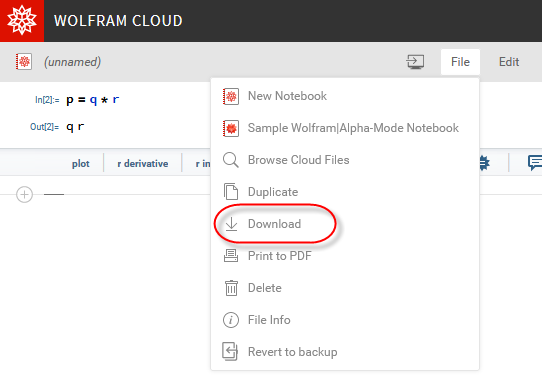Screen dimensions: 542x382
Task: Choose Duplicate in File menu
Action: click(345, 192)
